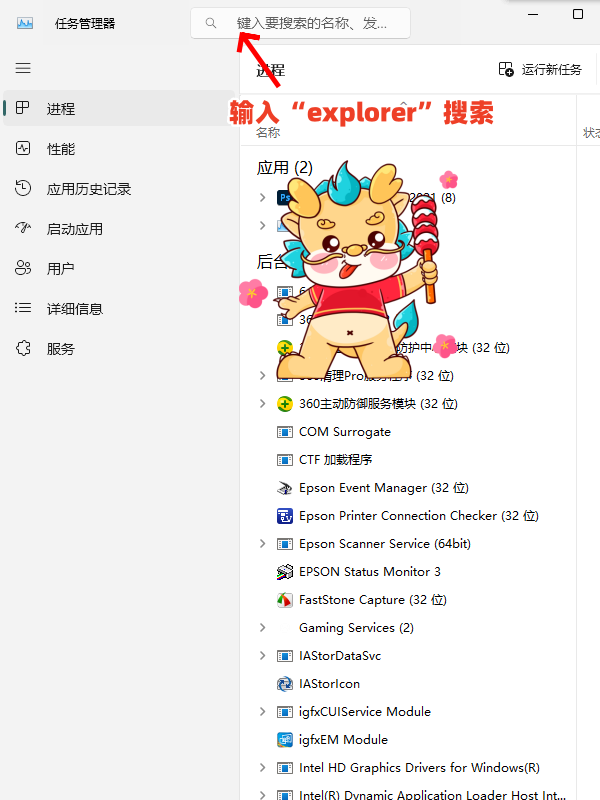The width and height of the screenshot is (600, 800).
Task: Click the Epson Scanner Service icon
Action: click(285, 544)
